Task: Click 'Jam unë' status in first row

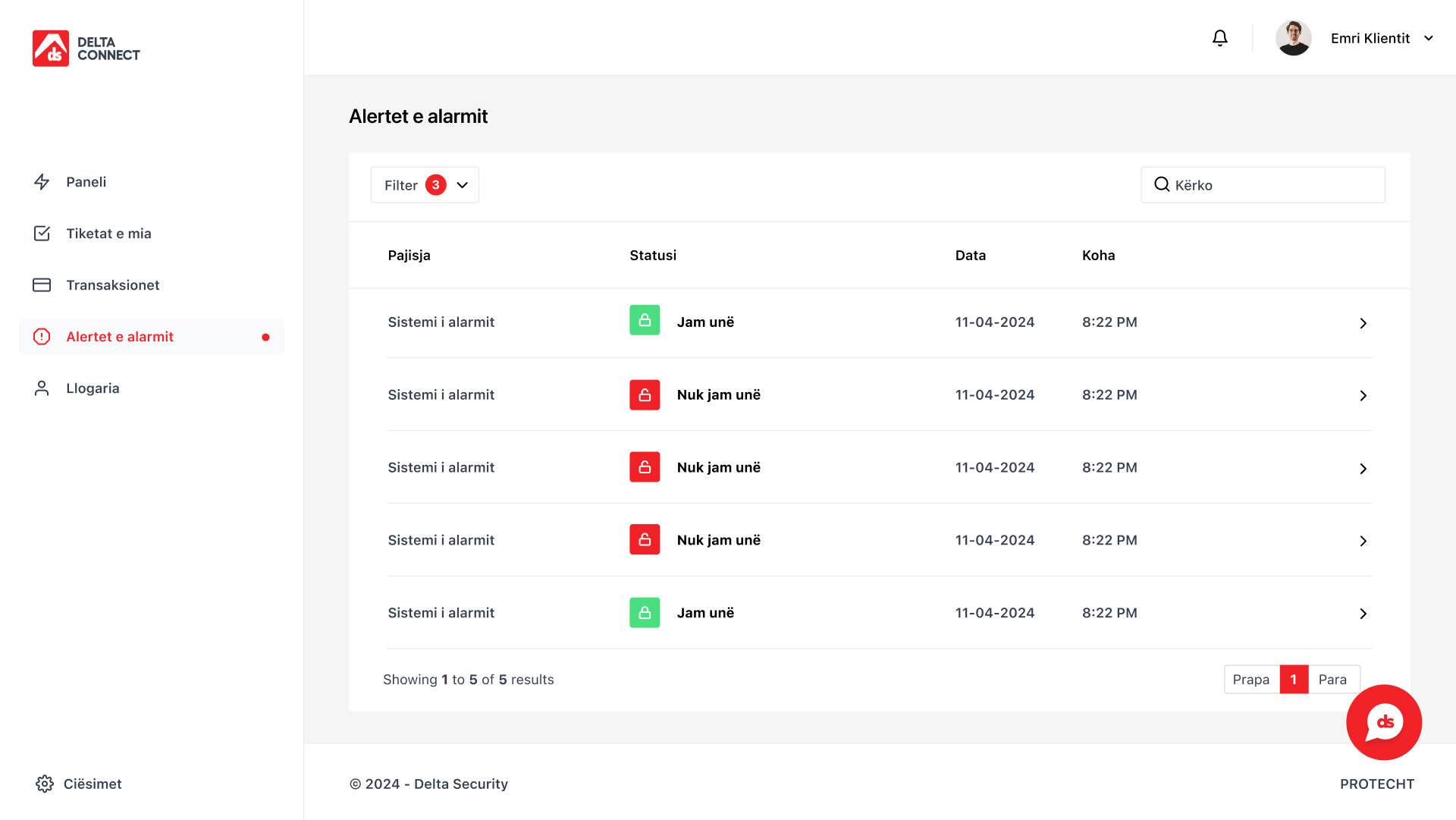Action: (x=705, y=322)
